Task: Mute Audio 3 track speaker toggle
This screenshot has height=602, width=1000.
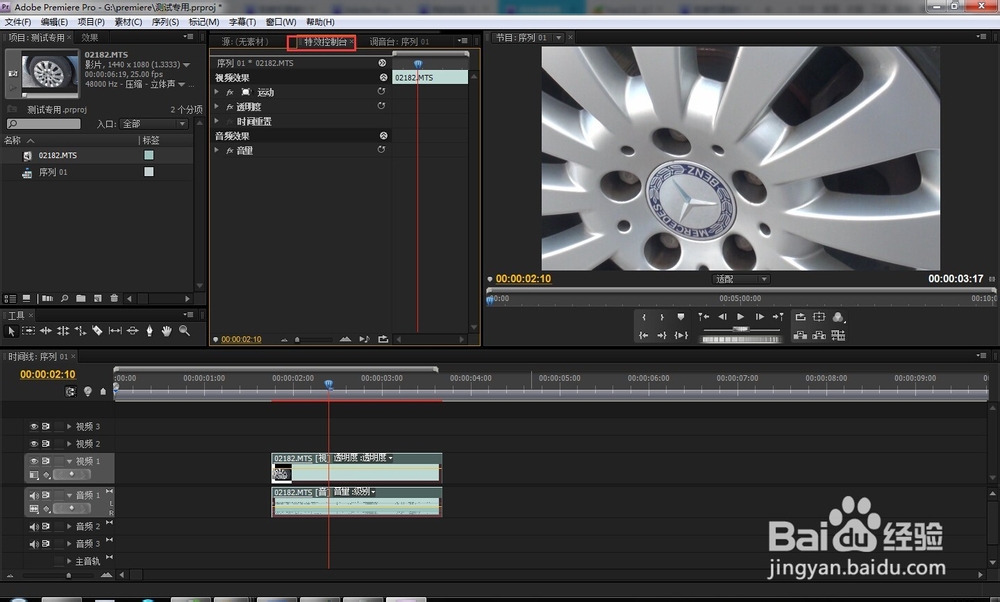Action: click(34, 544)
